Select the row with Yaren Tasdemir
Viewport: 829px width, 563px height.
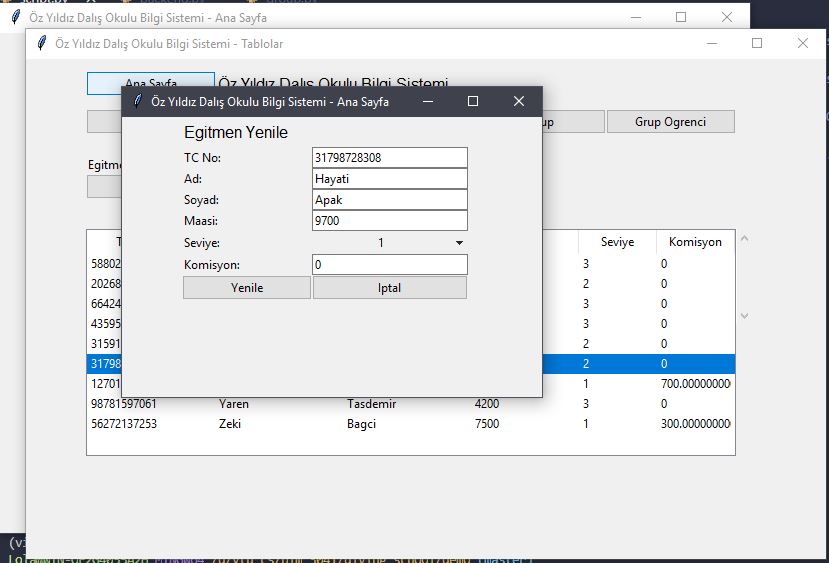point(410,404)
